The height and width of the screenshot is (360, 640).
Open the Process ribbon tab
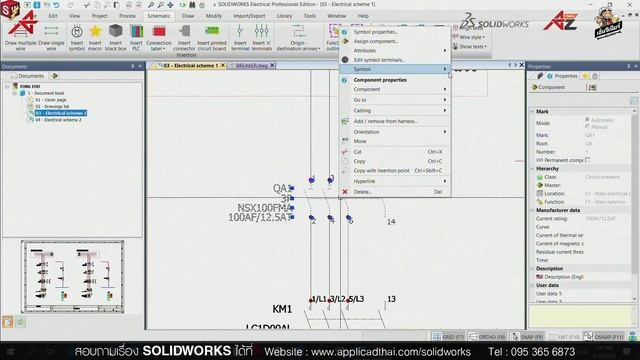click(127, 16)
